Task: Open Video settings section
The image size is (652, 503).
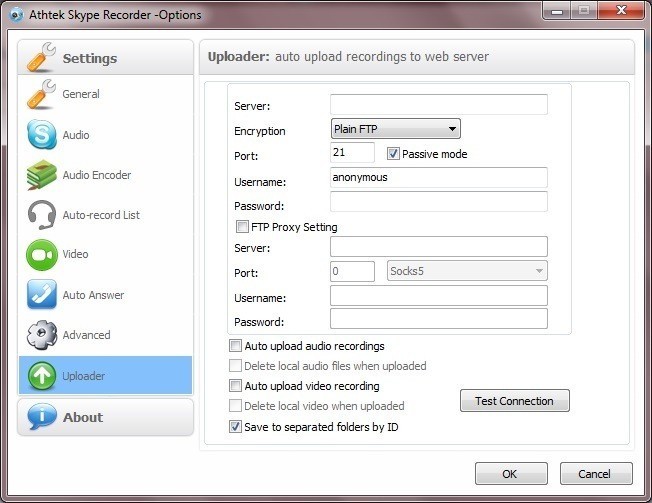Action: (105, 254)
